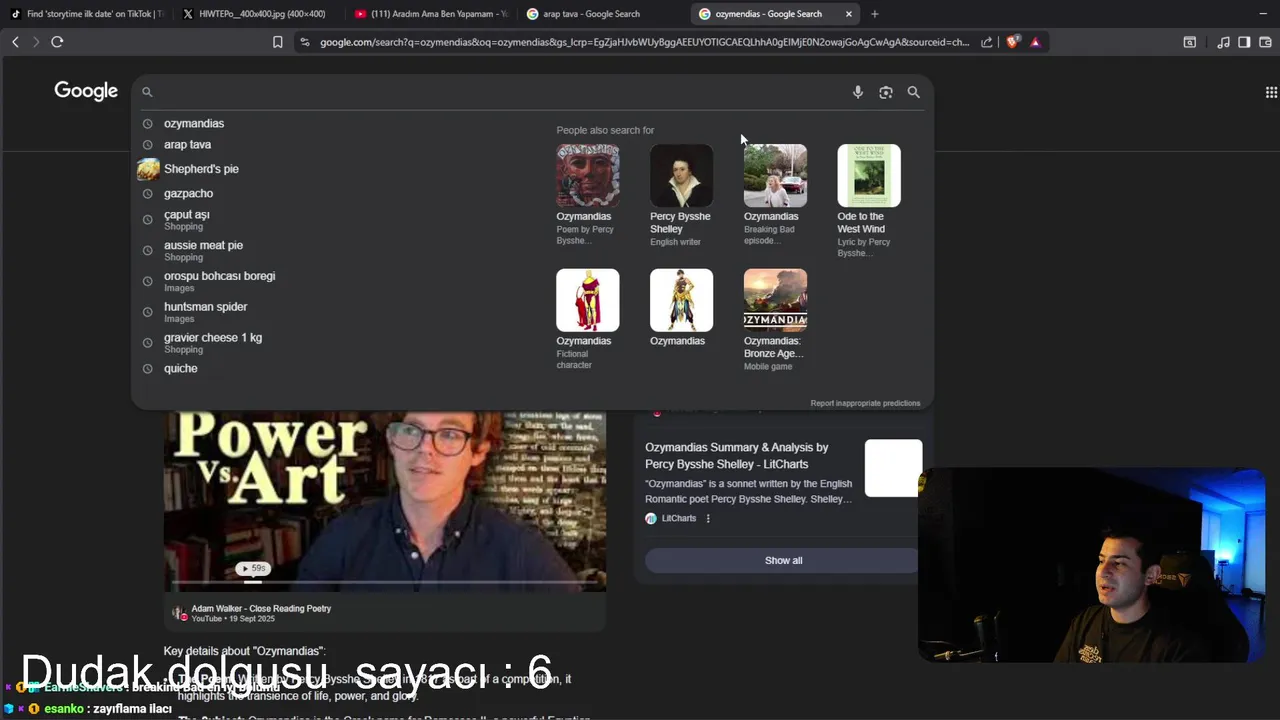Open Ozymandias Bronze Age mobile game card
This screenshot has height=720, width=1280.
coord(775,320)
